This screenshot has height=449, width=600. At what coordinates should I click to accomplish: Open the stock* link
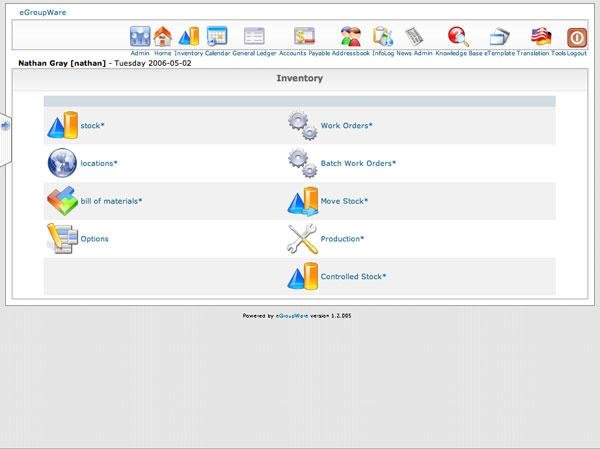[92, 126]
